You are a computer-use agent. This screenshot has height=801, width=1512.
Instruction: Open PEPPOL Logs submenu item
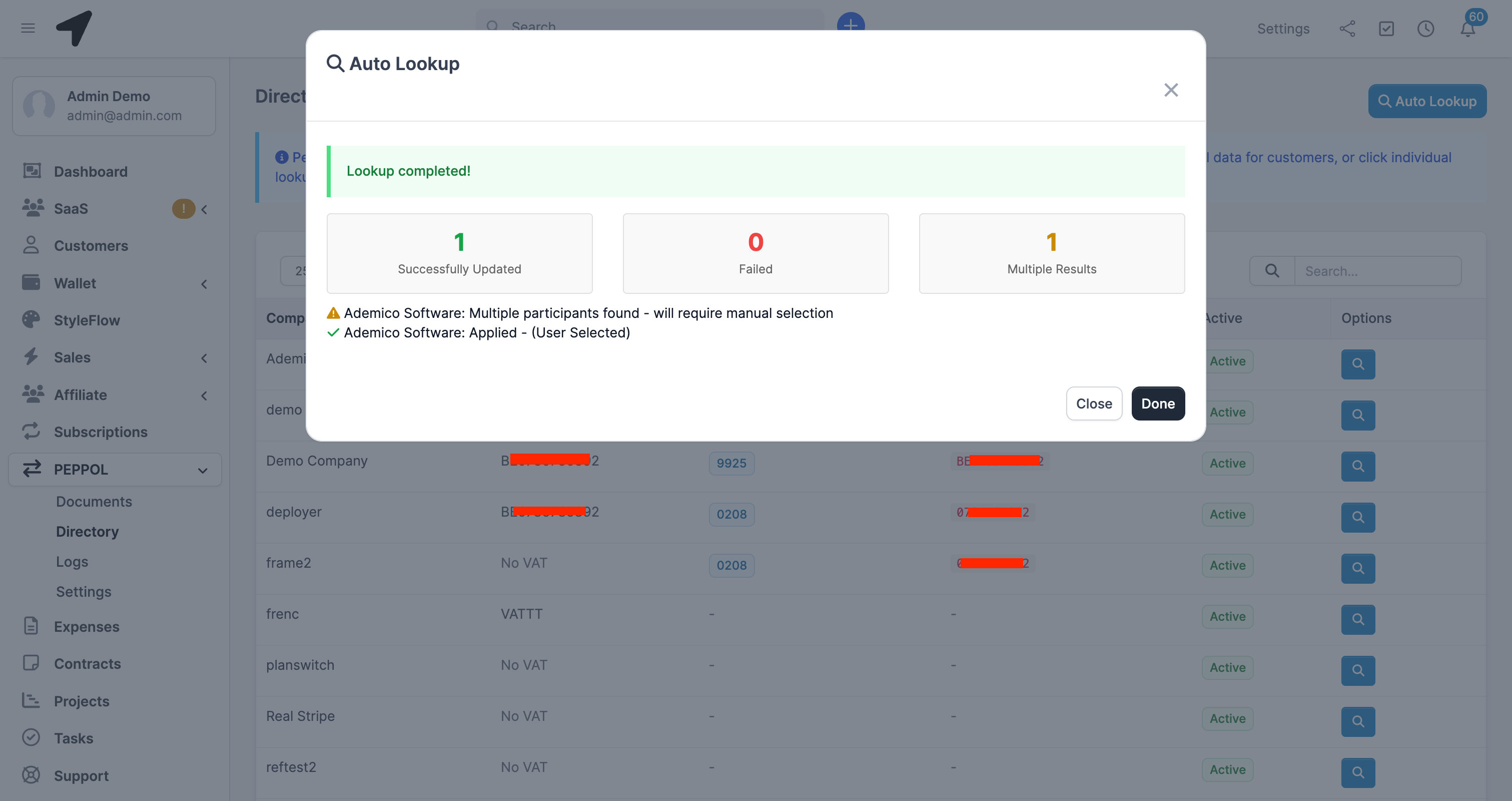pos(72,561)
